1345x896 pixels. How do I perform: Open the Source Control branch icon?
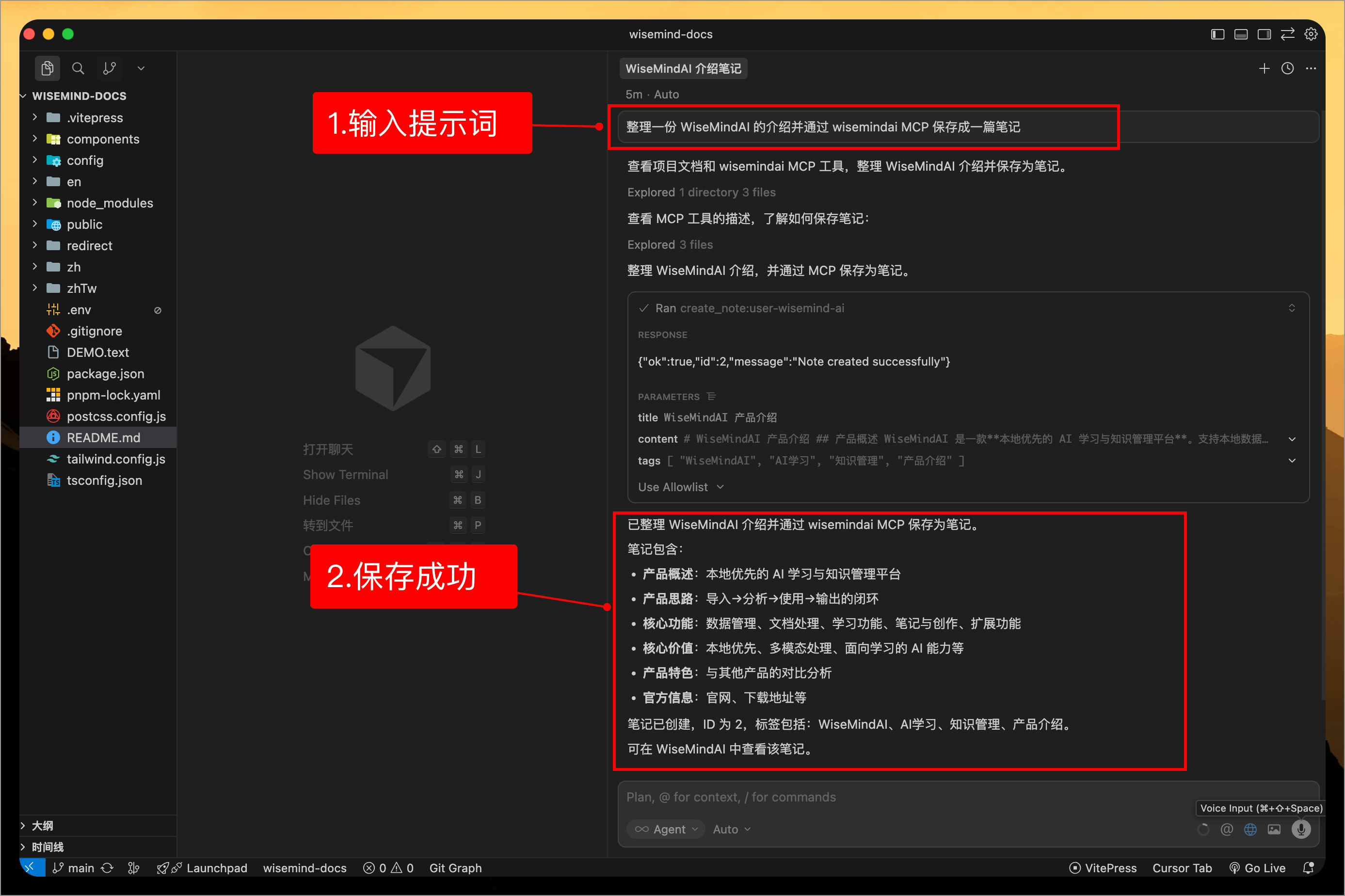pyautogui.click(x=109, y=68)
